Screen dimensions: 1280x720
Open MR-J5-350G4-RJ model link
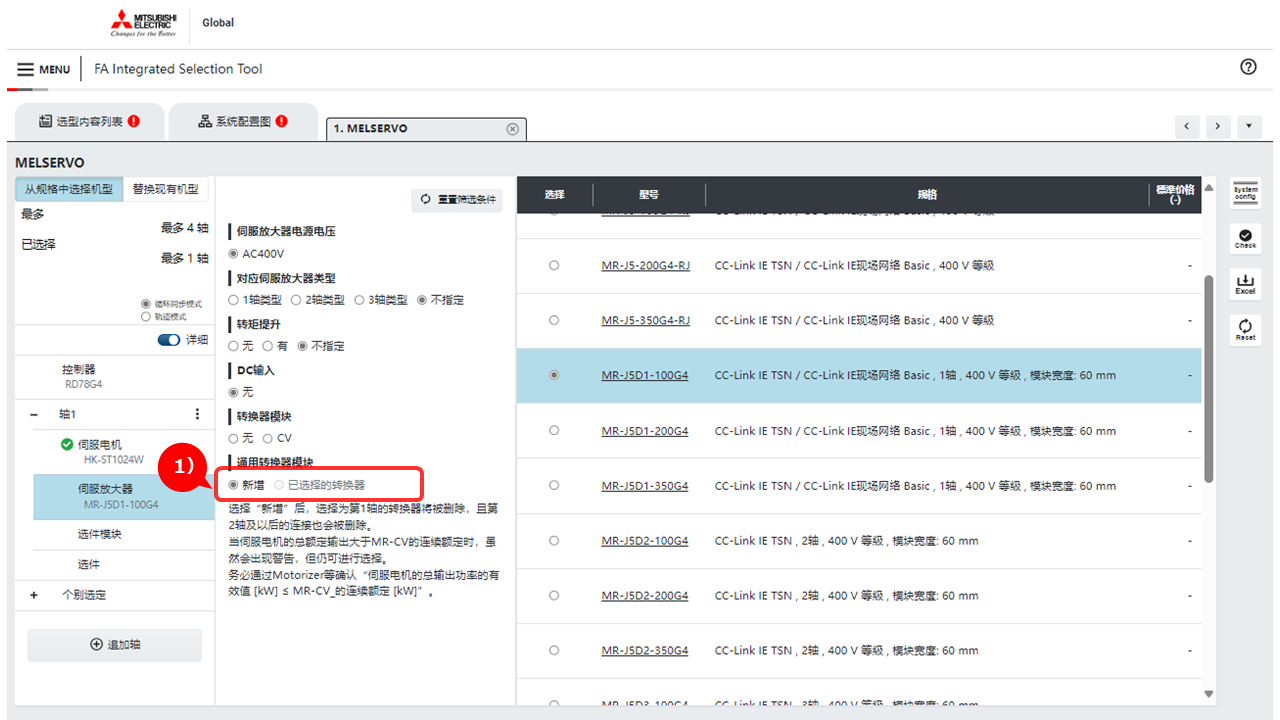(x=645, y=321)
